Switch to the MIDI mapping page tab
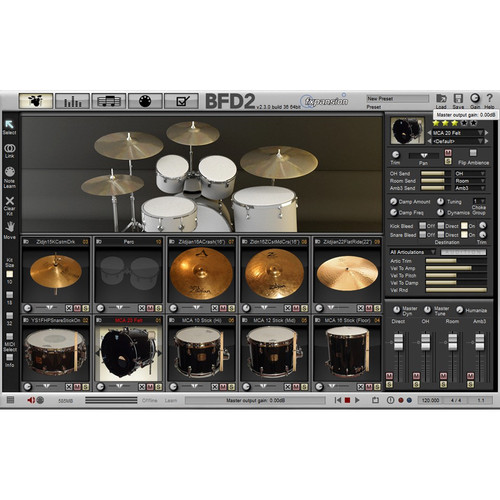This screenshot has height=500, width=500. coord(145,101)
